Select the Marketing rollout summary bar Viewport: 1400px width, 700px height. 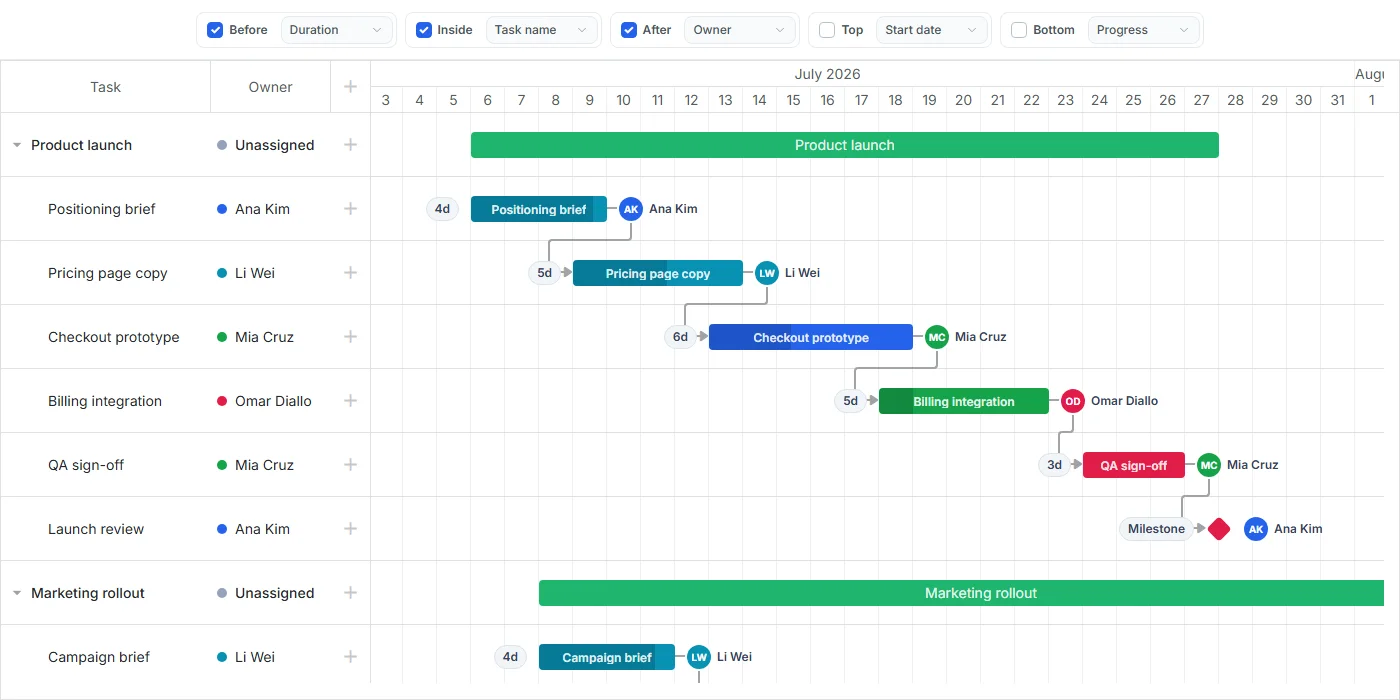click(961, 593)
